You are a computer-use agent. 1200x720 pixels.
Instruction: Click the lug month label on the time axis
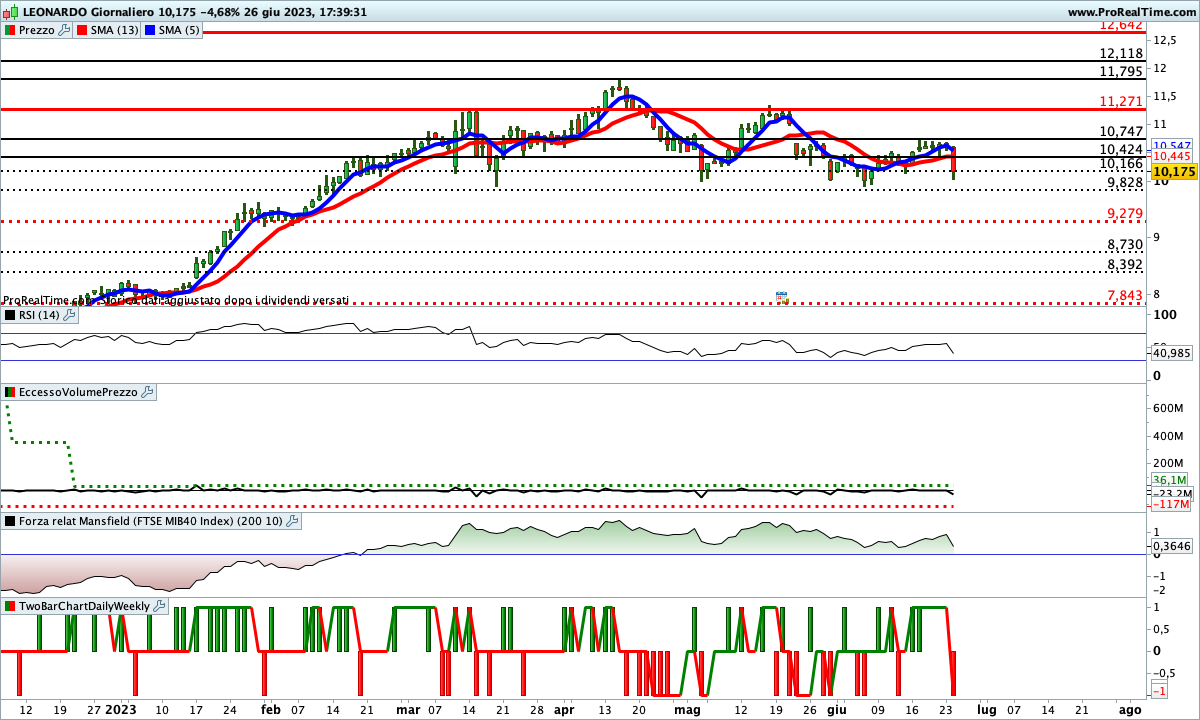[987, 709]
